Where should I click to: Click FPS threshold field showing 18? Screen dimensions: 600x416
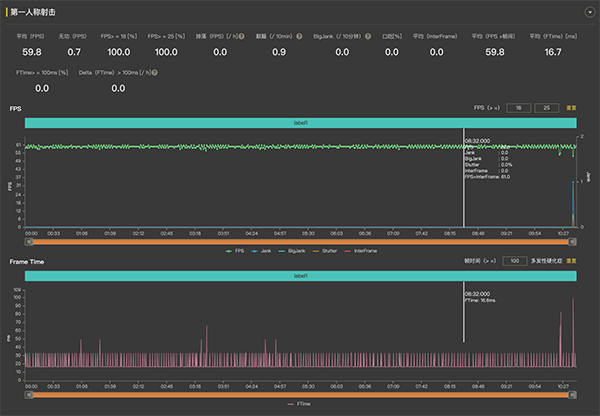pos(518,106)
